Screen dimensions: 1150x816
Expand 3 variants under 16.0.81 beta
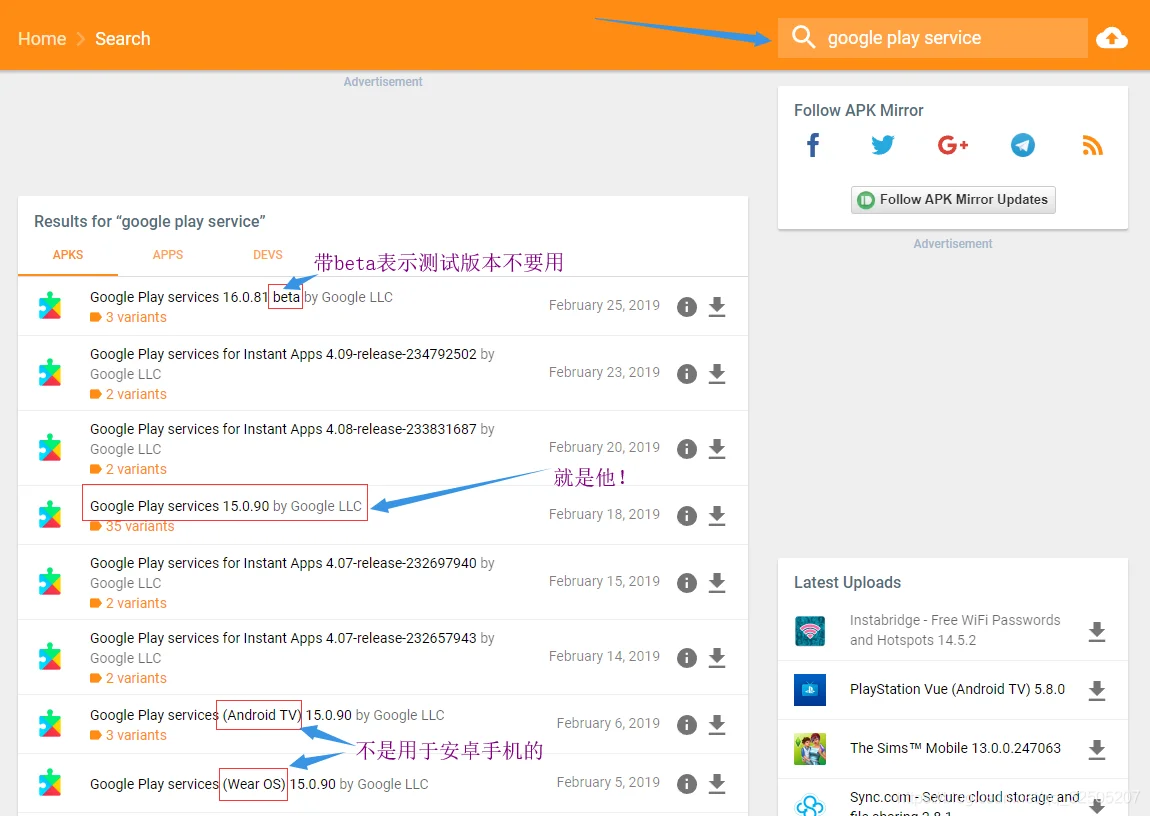coord(128,317)
